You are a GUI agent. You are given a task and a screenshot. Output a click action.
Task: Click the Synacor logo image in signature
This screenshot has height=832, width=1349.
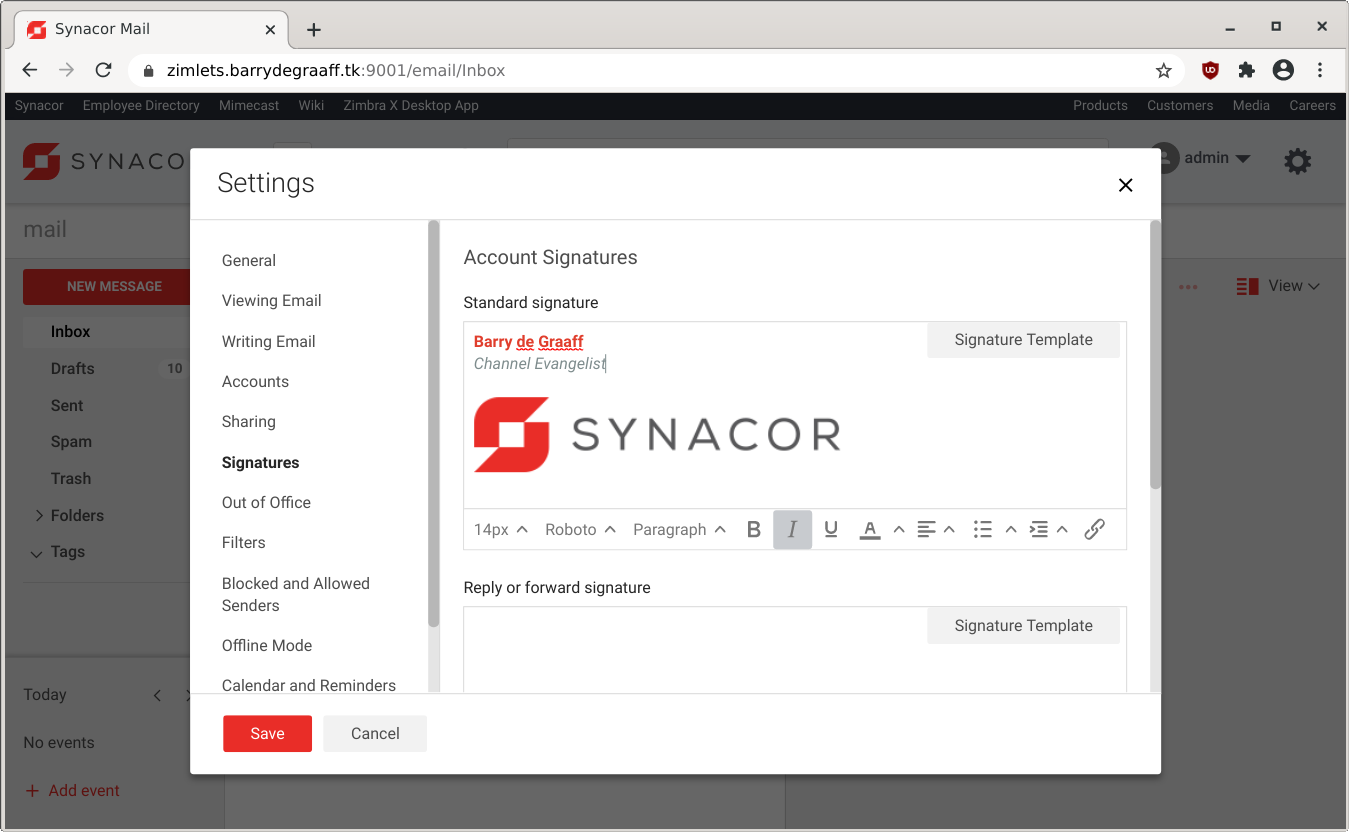pos(657,434)
